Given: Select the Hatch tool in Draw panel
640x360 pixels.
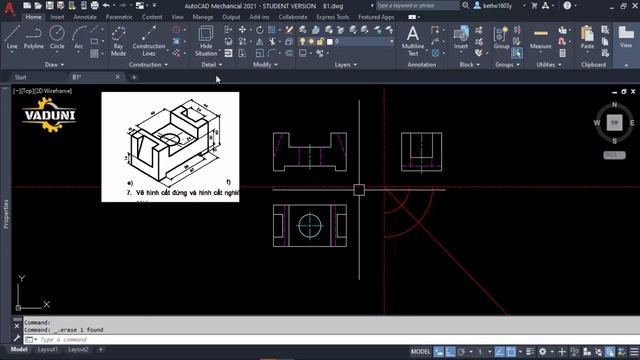Looking at the screenshot, I should [94, 53].
